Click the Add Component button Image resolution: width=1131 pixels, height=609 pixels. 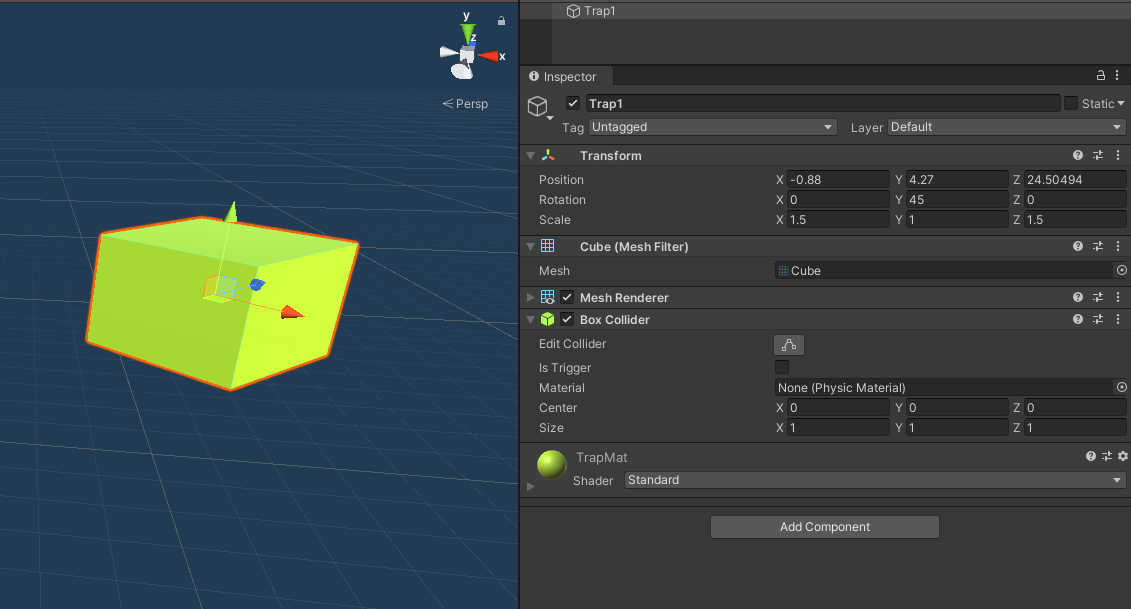824,526
